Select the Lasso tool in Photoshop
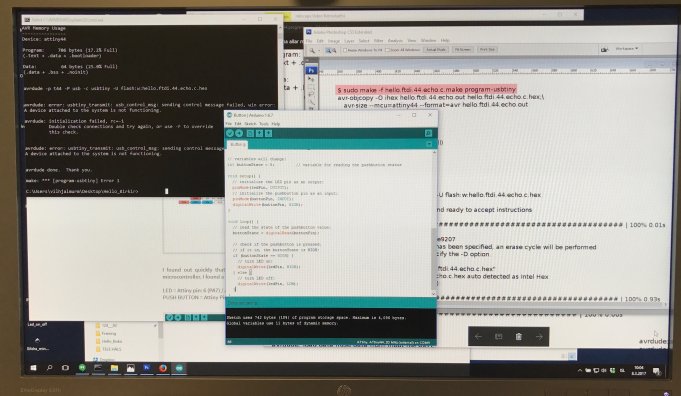The image size is (681, 396). [311, 95]
